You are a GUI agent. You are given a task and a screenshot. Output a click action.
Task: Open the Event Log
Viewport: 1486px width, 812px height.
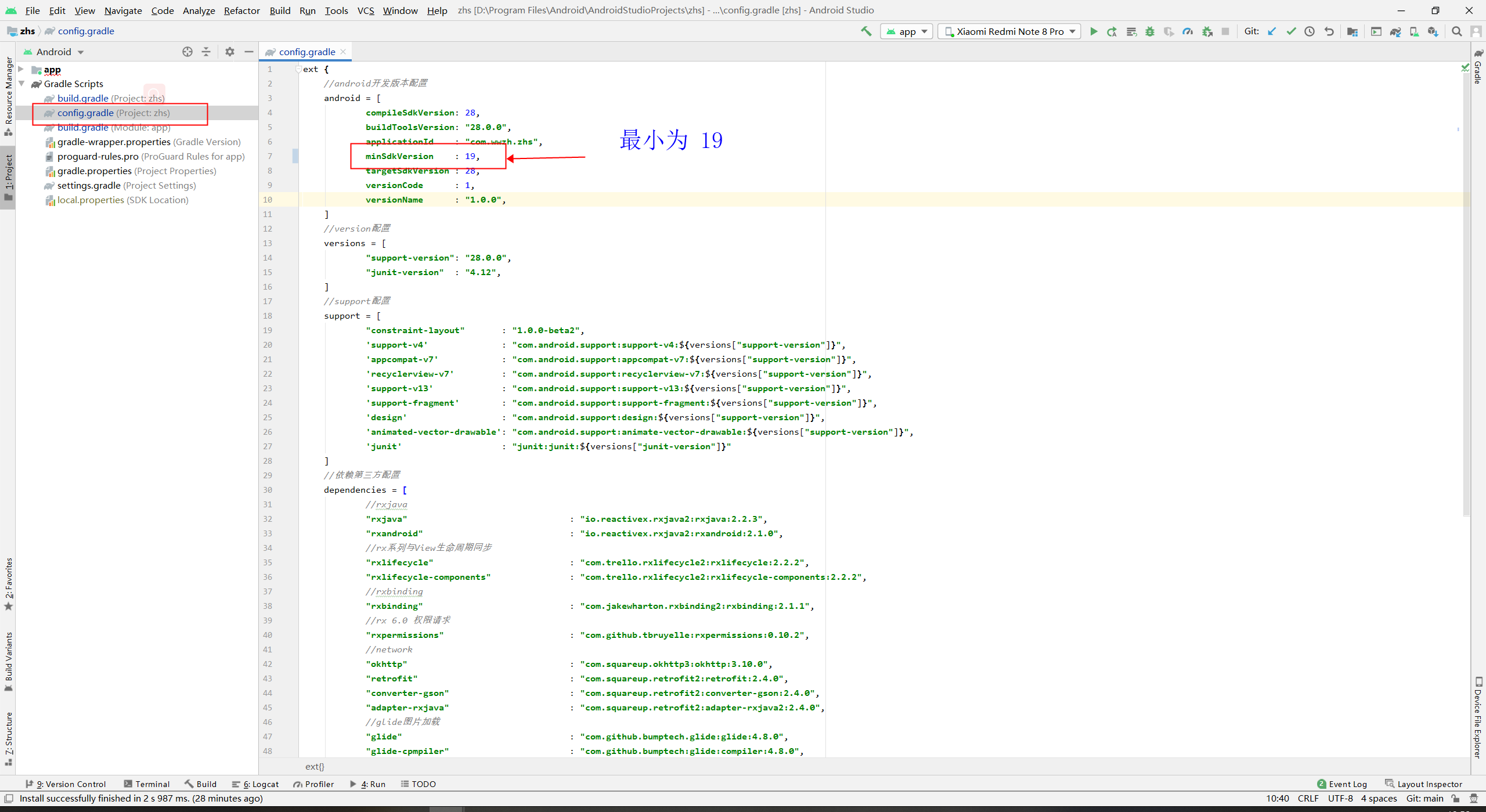click(1347, 784)
